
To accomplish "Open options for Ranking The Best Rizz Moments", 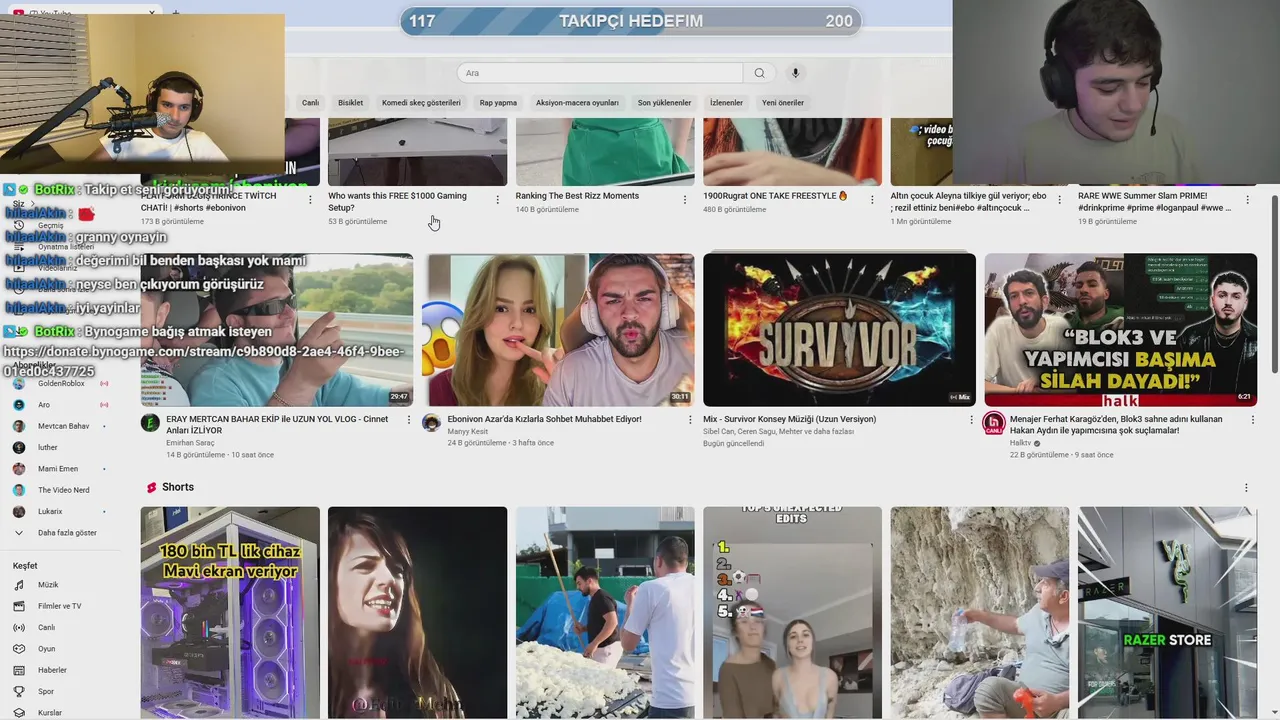I will [x=684, y=200].
